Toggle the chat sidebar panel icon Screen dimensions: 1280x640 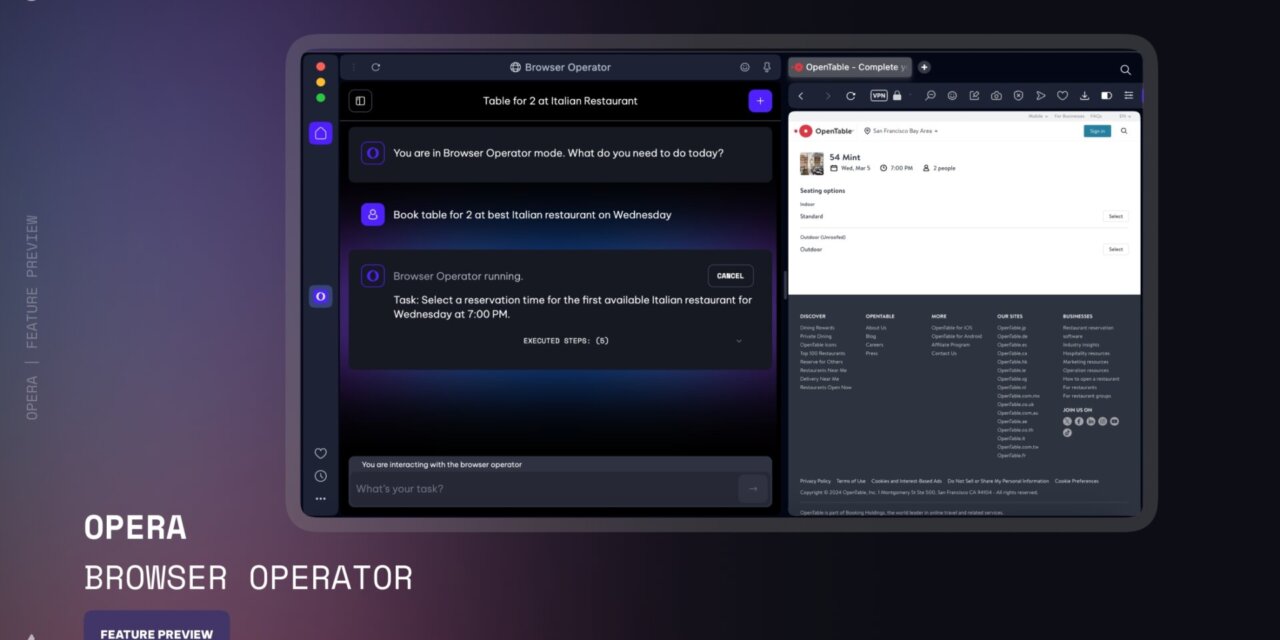click(360, 101)
